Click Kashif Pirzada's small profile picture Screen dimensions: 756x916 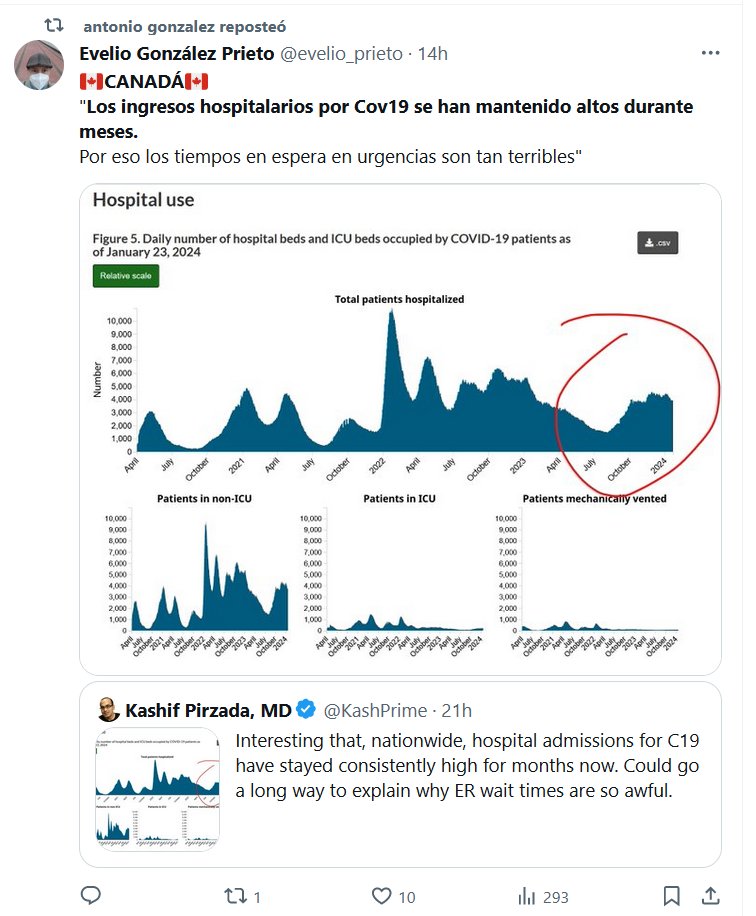coord(108,711)
